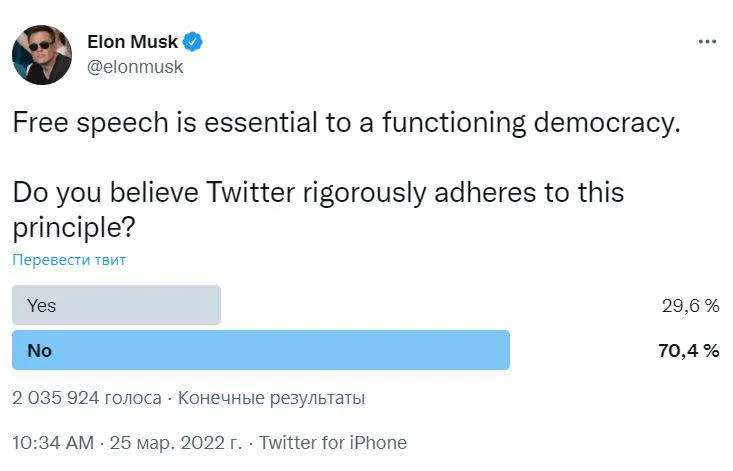
Task: Click the Elon Musk display name
Action: 132,42
